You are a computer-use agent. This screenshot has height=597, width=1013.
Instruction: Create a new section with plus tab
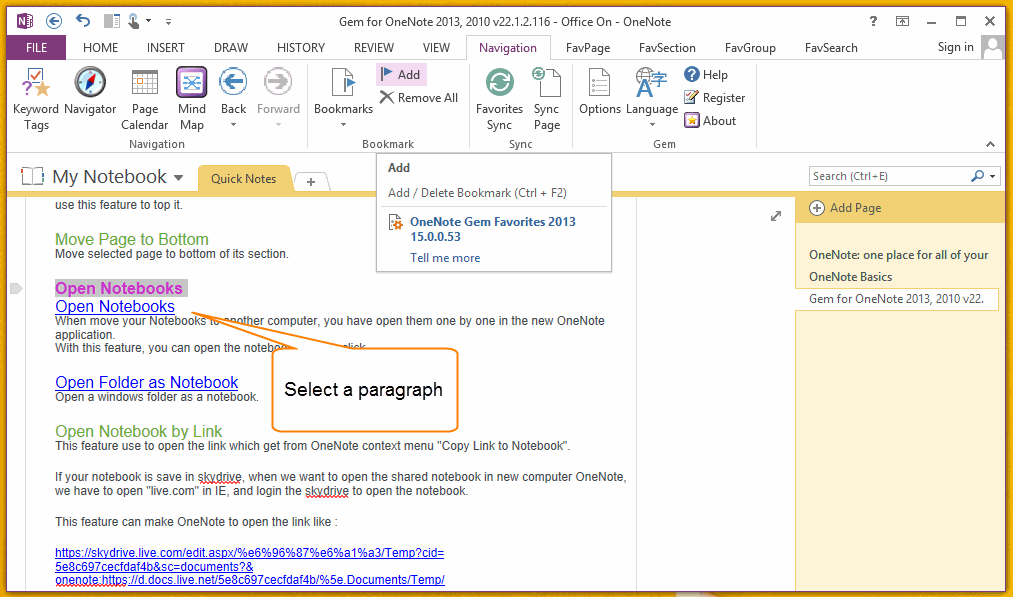311,182
